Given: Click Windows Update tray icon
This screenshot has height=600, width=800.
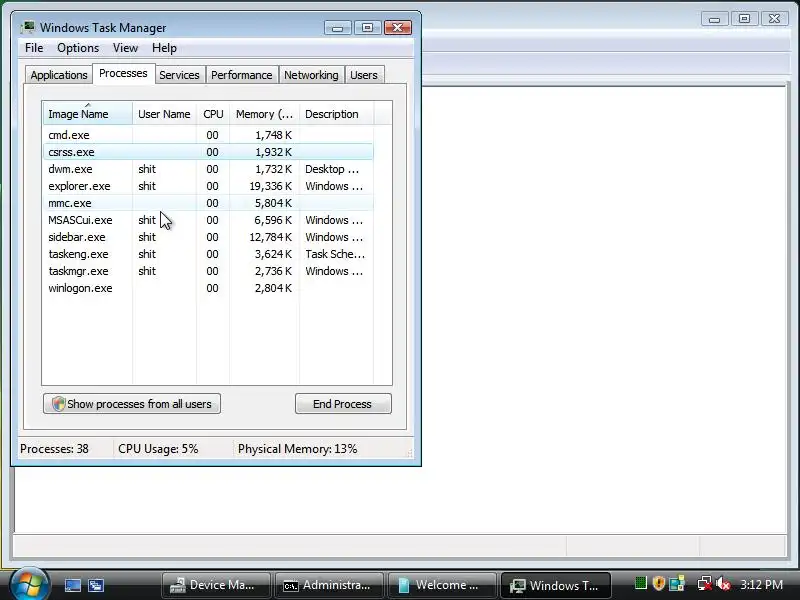Looking at the screenshot, I should point(677,583).
